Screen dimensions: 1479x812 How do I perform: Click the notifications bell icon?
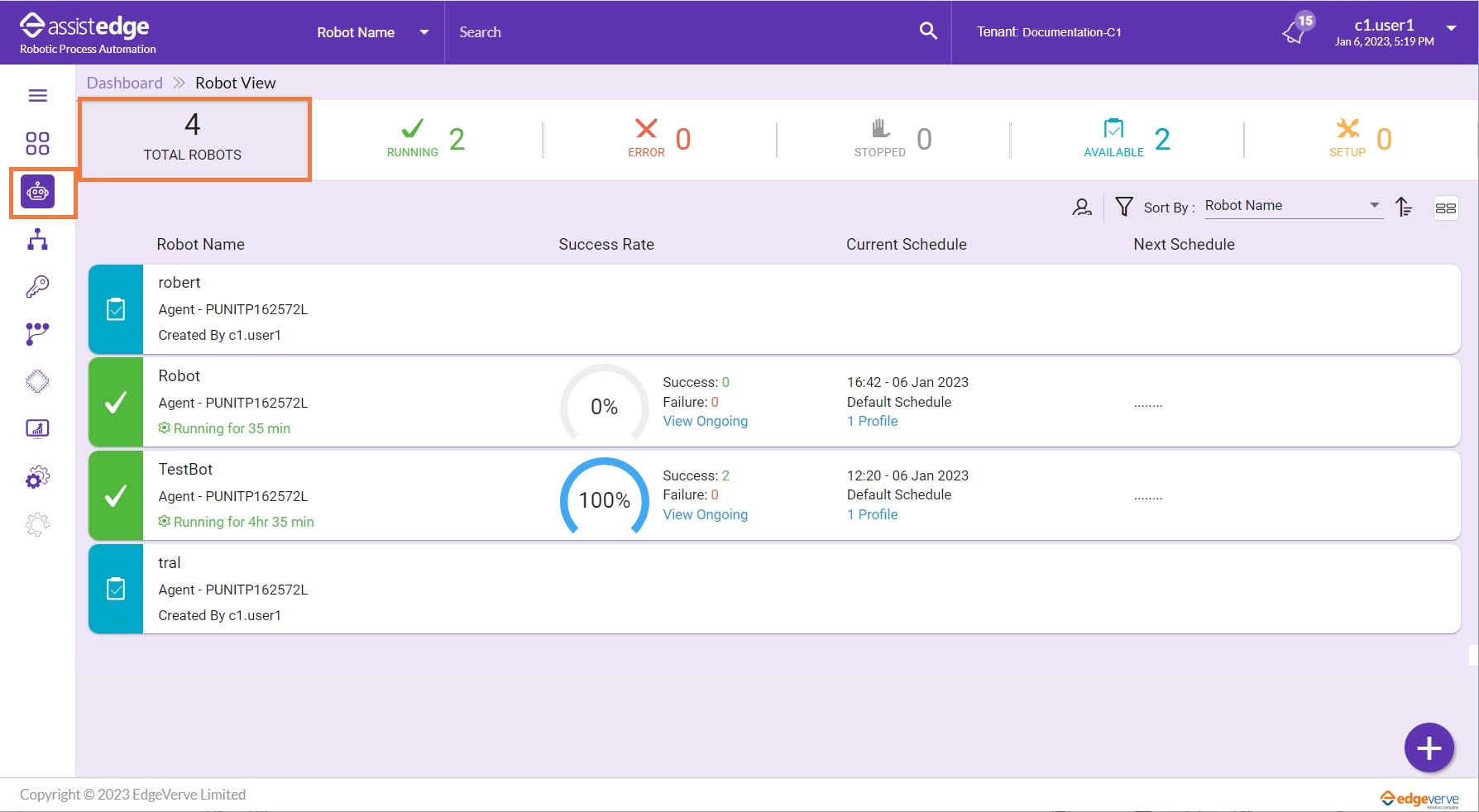click(x=1294, y=33)
